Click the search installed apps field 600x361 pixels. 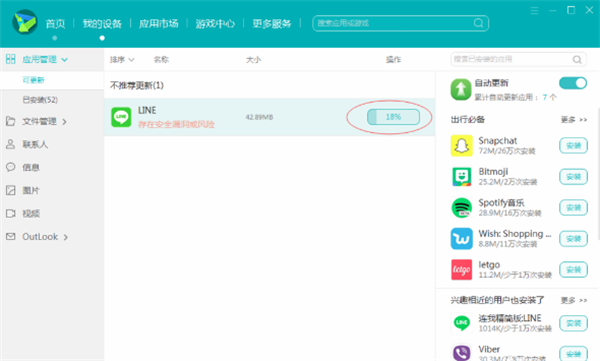(518, 59)
